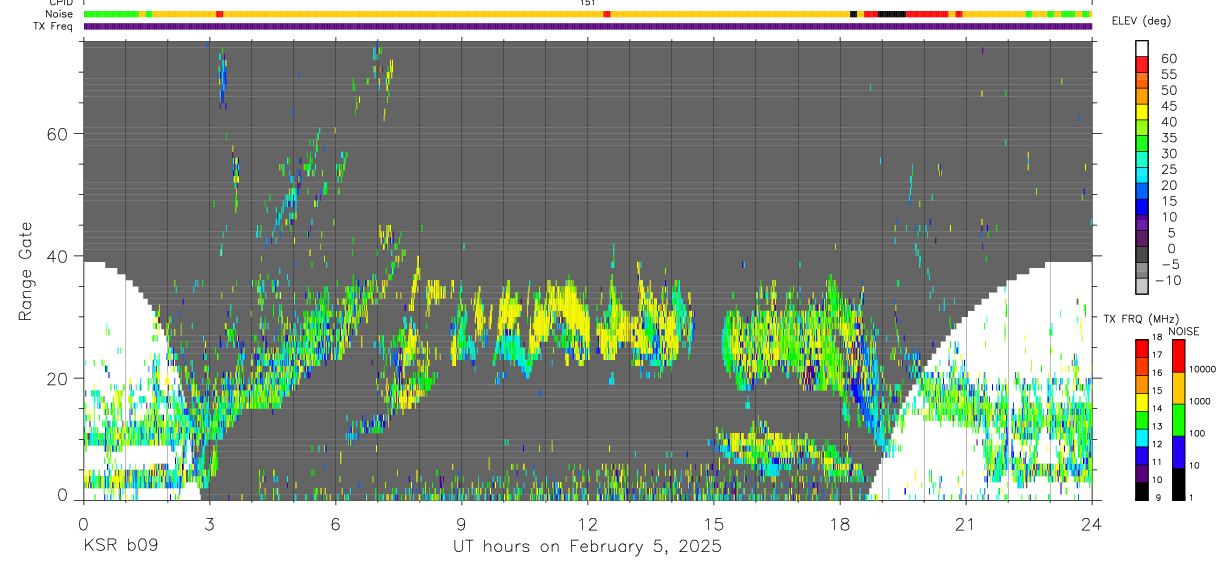Click the white top box of elevation colorbar
The height and width of the screenshot is (567, 1228).
(x=1141, y=46)
